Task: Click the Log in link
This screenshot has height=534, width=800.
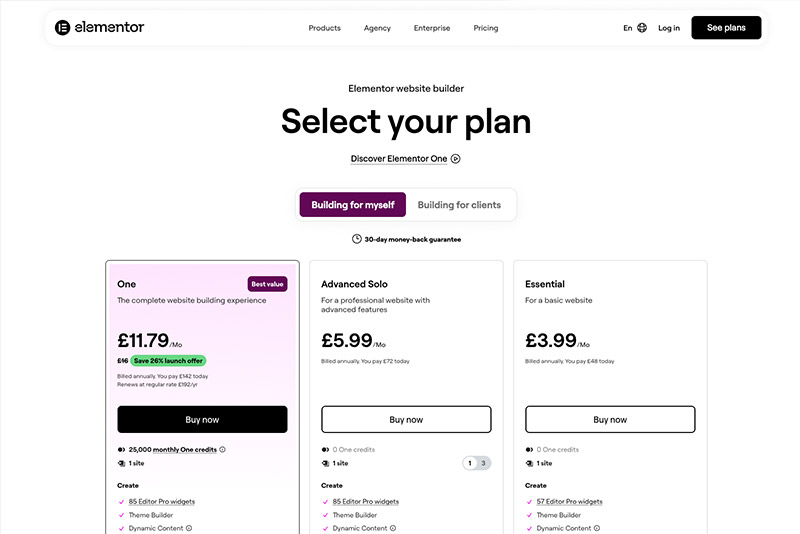Action: [x=669, y=28]
